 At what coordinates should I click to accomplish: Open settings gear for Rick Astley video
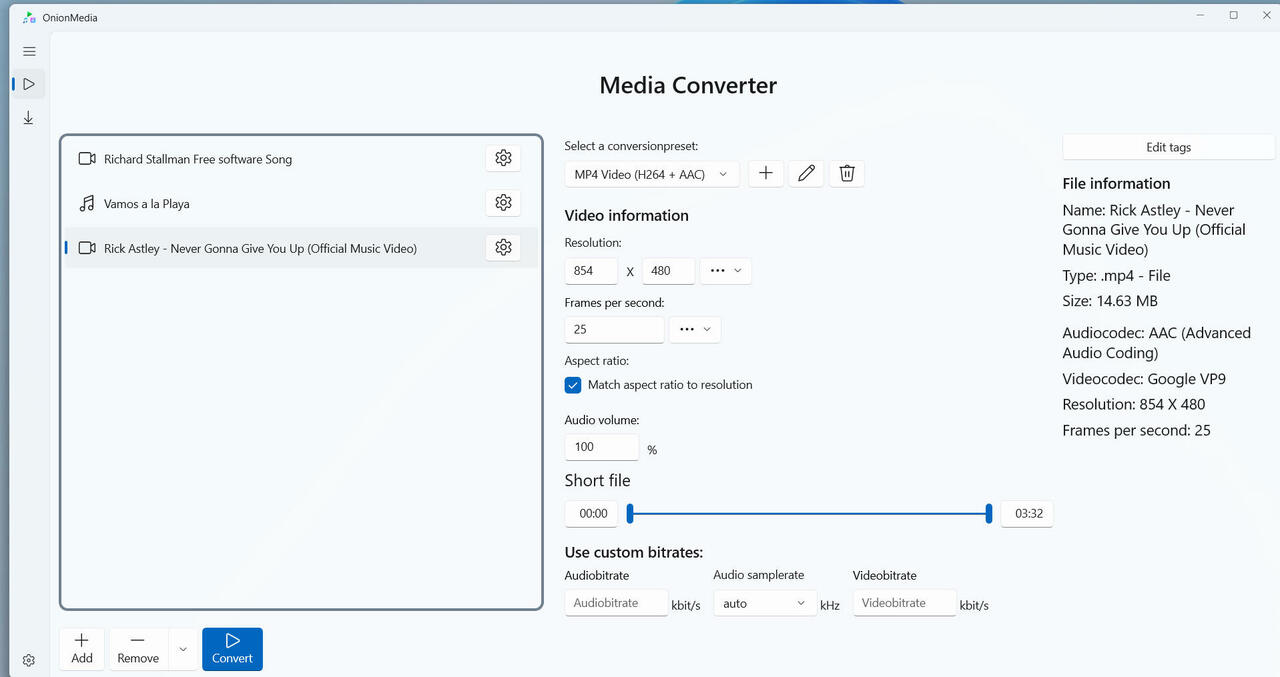(503, 248)
